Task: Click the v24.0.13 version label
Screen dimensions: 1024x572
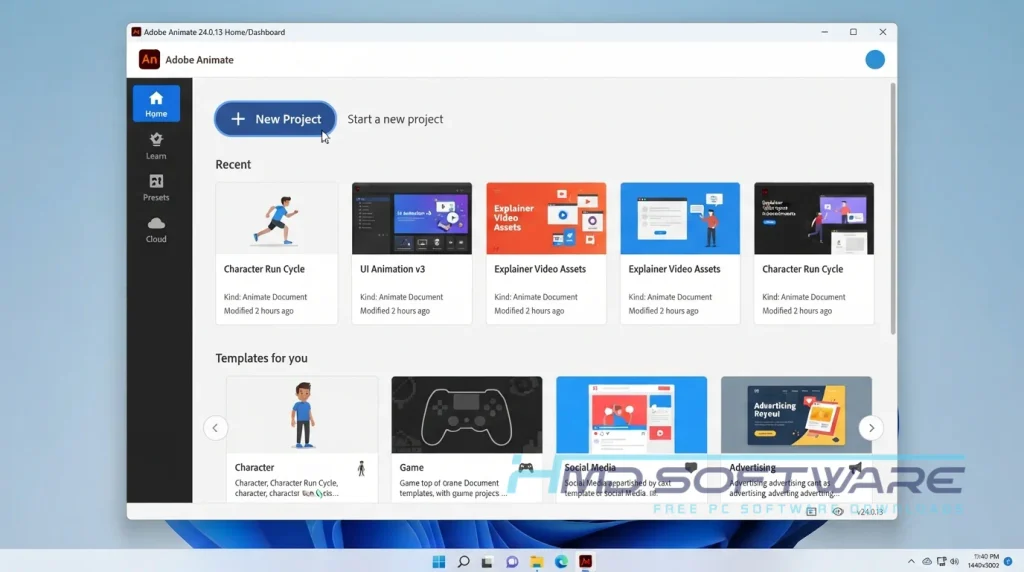Action: tap(870, 512)
